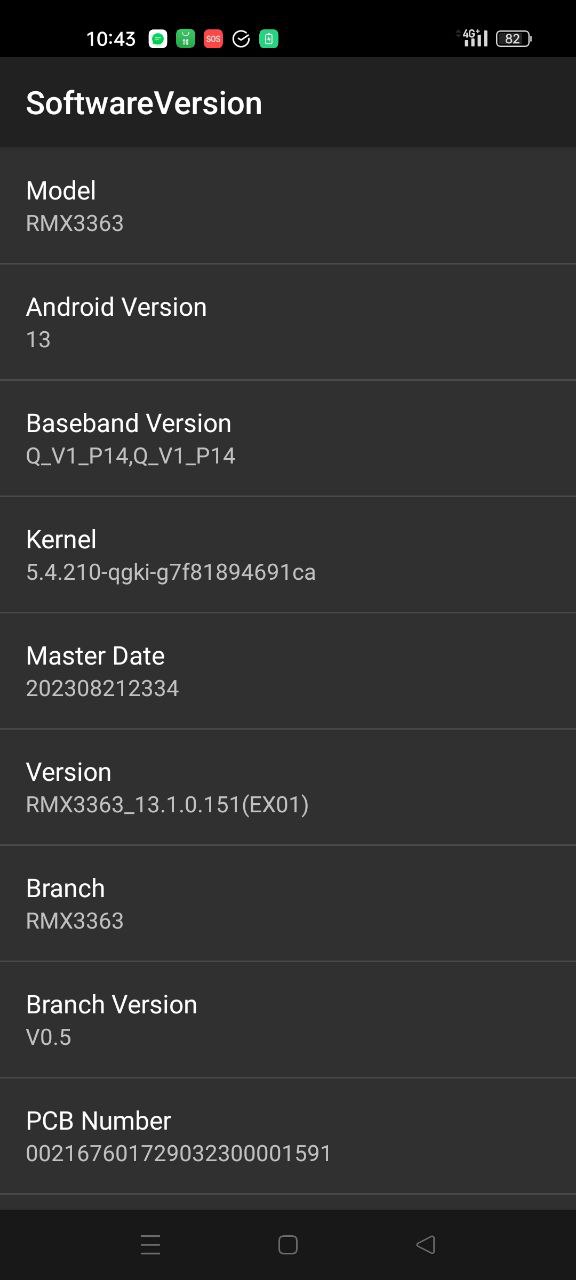Open recent apps via hamburger navigation icon
Viewport: 576px width, 1280px height.
pos(150,1244)
